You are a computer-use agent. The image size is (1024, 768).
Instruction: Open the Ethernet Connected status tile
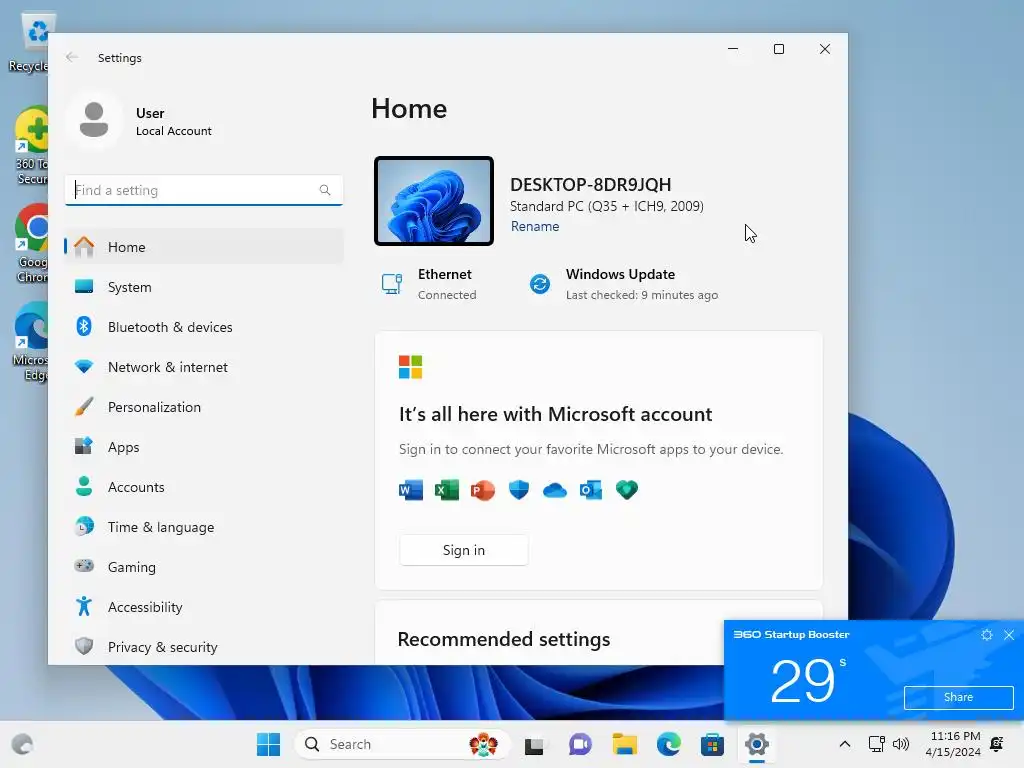pos(429,284)
